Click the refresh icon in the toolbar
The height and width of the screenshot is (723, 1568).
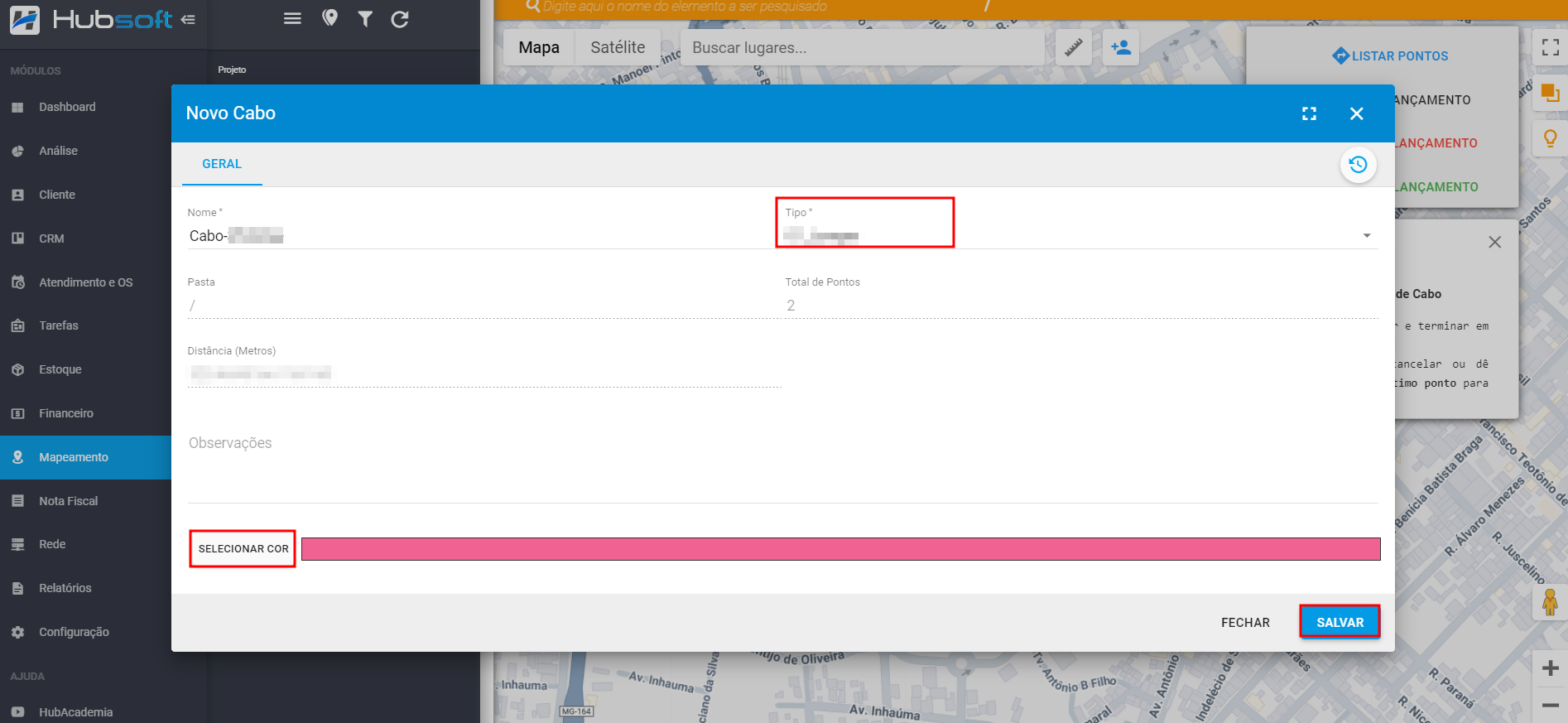point(400,18)
